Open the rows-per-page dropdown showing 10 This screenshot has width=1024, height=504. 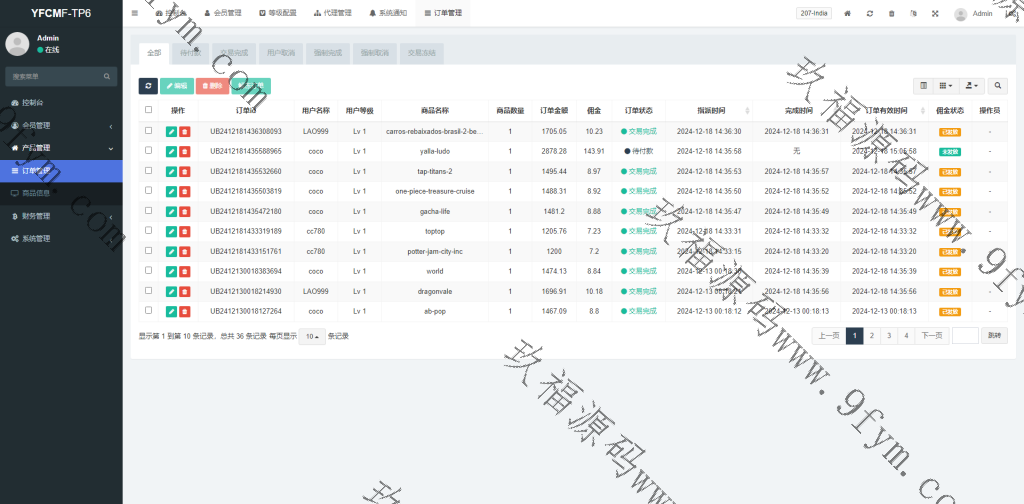(x=313, y=336)
